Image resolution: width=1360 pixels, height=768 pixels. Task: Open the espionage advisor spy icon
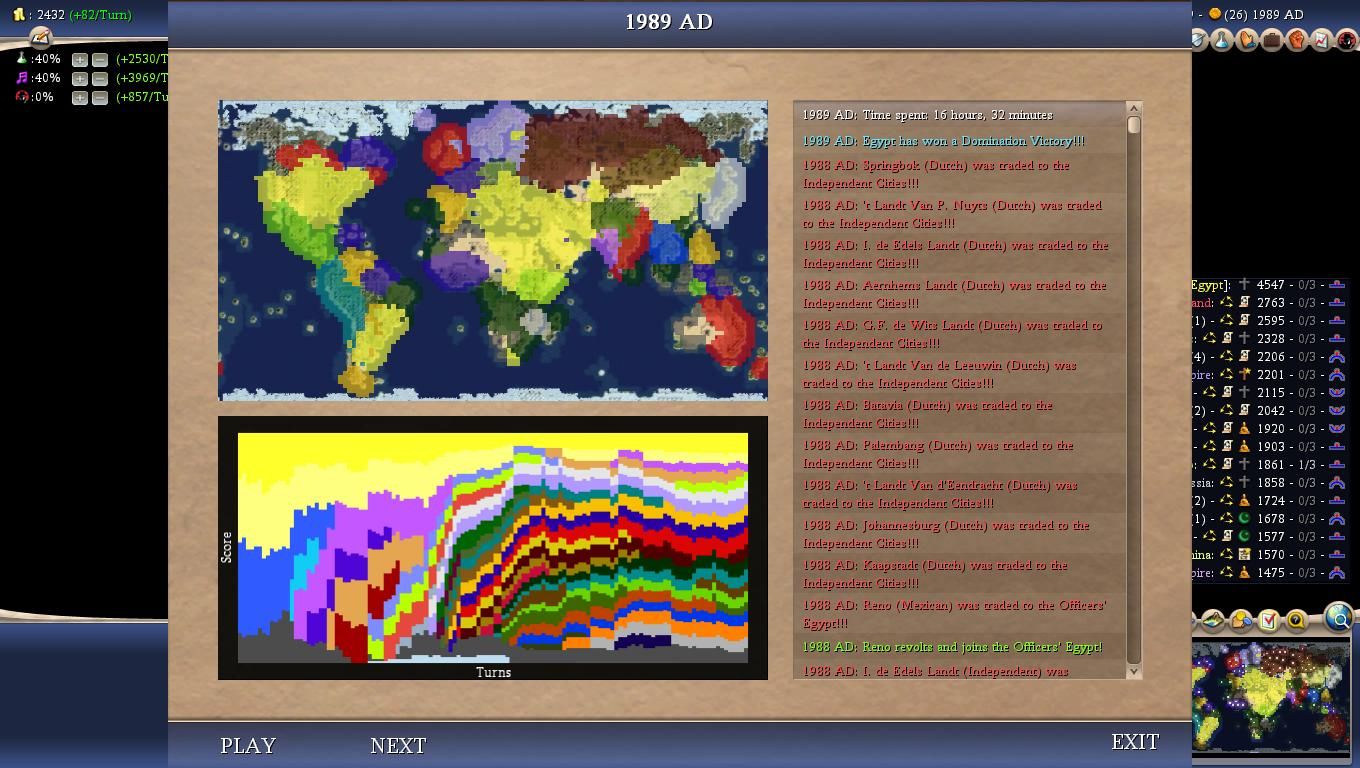pyautogui.click(x=1347, y=40)
